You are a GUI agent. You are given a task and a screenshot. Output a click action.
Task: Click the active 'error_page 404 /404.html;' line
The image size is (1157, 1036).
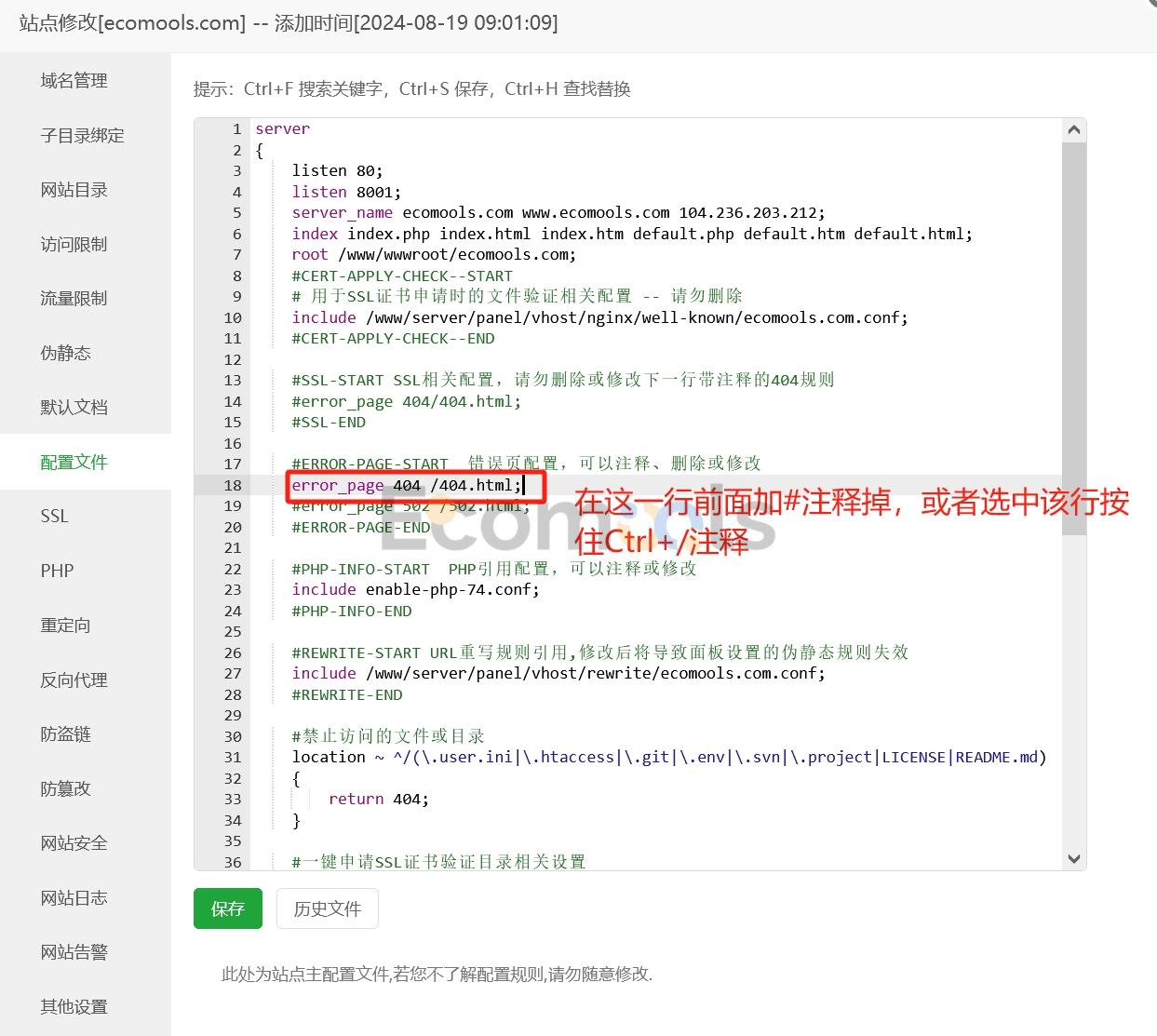point(407,485)
